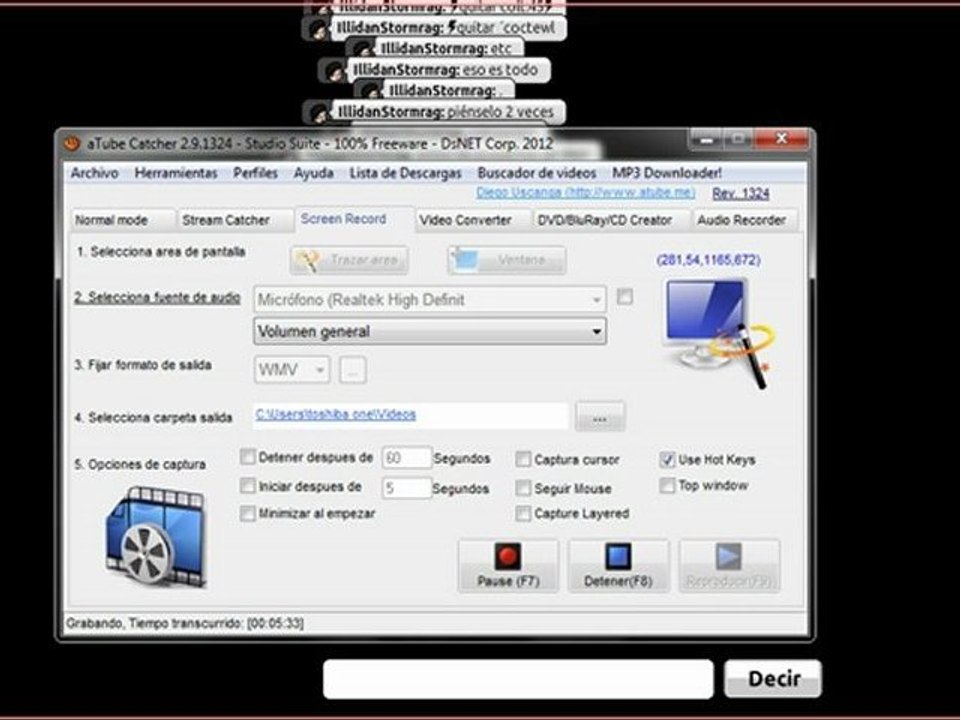Click IllidanStormrag avatar beside 'etc' message
960x720 pixels.
361,49
